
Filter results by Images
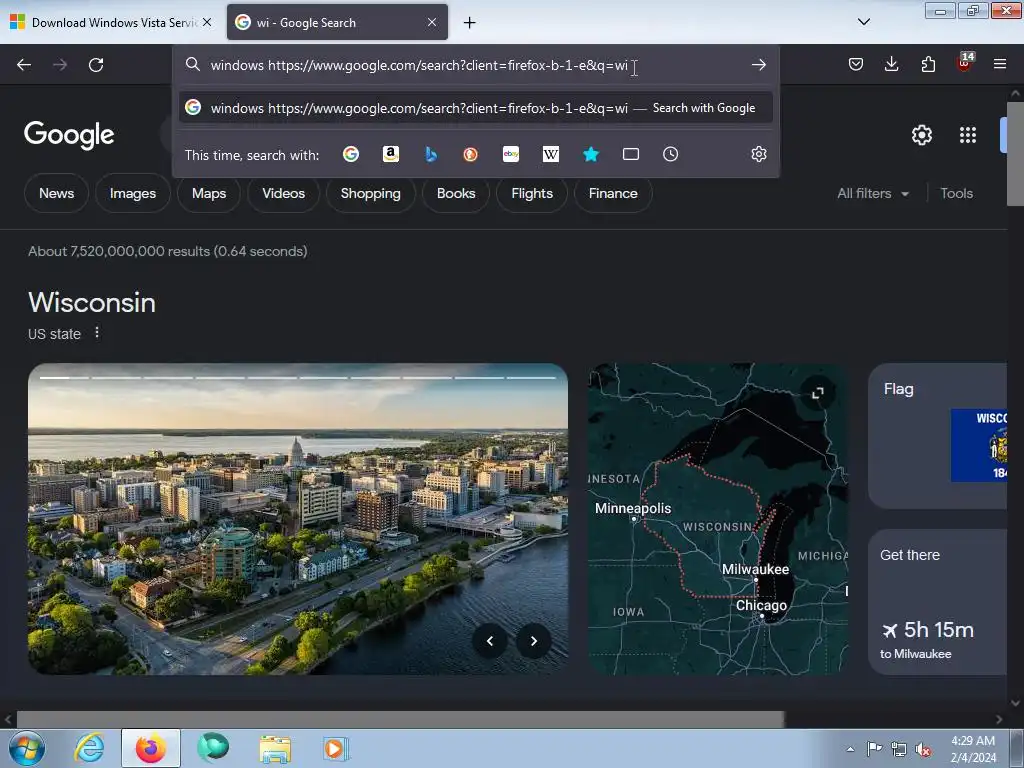click(x=133, y=193)
